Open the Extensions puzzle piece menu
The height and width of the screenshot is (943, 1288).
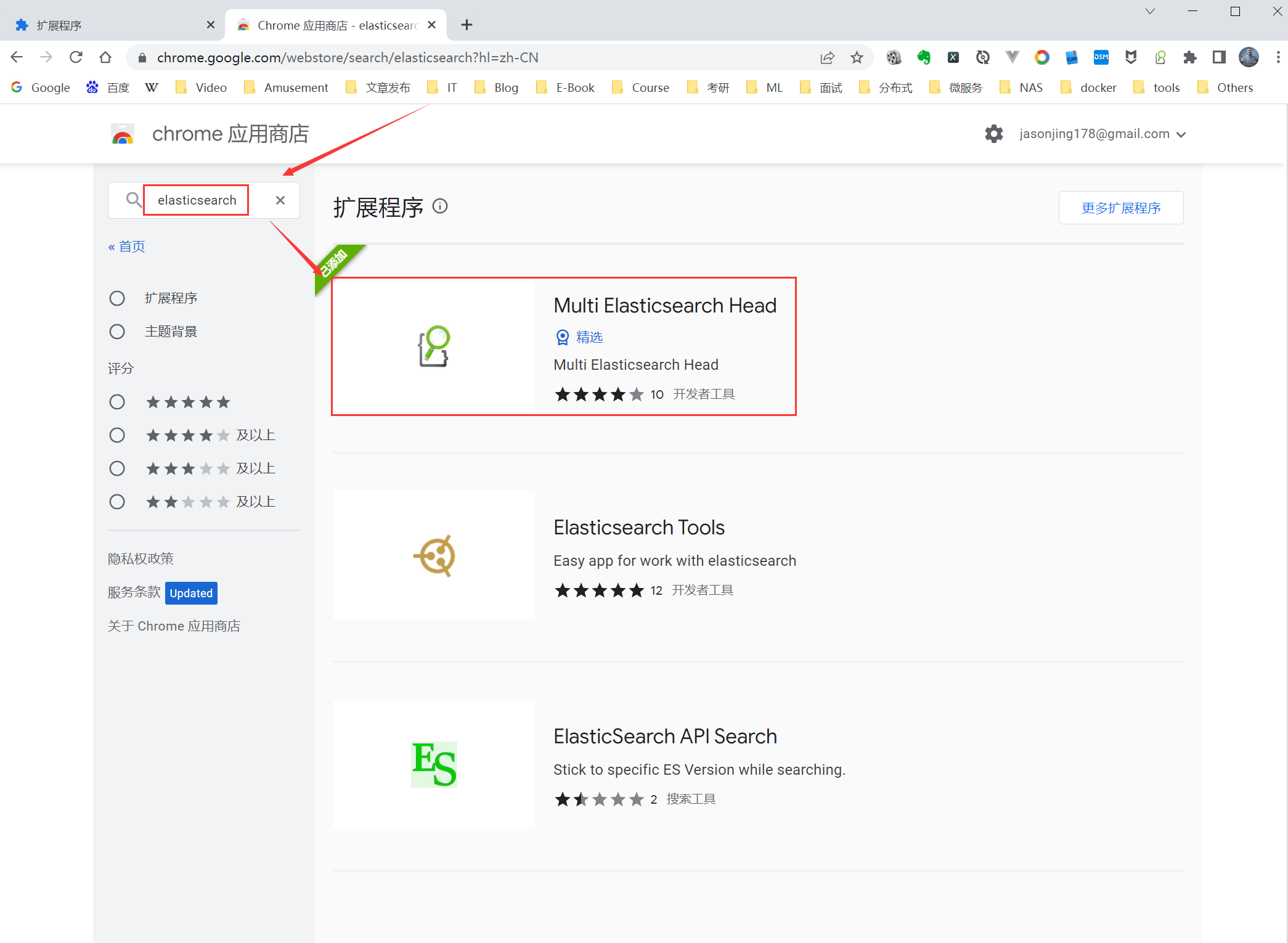1189,57
